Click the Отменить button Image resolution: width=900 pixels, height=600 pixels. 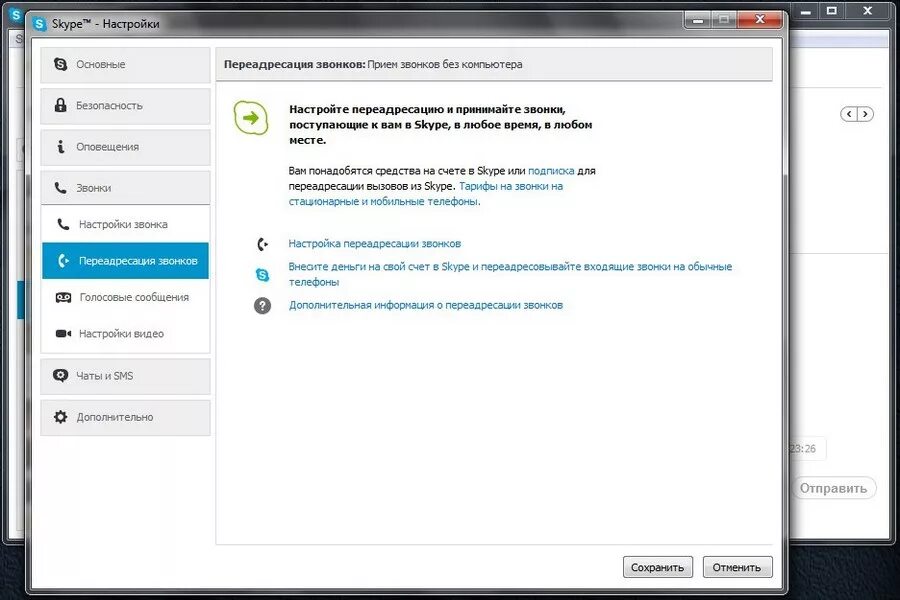(x=738, y=567)
